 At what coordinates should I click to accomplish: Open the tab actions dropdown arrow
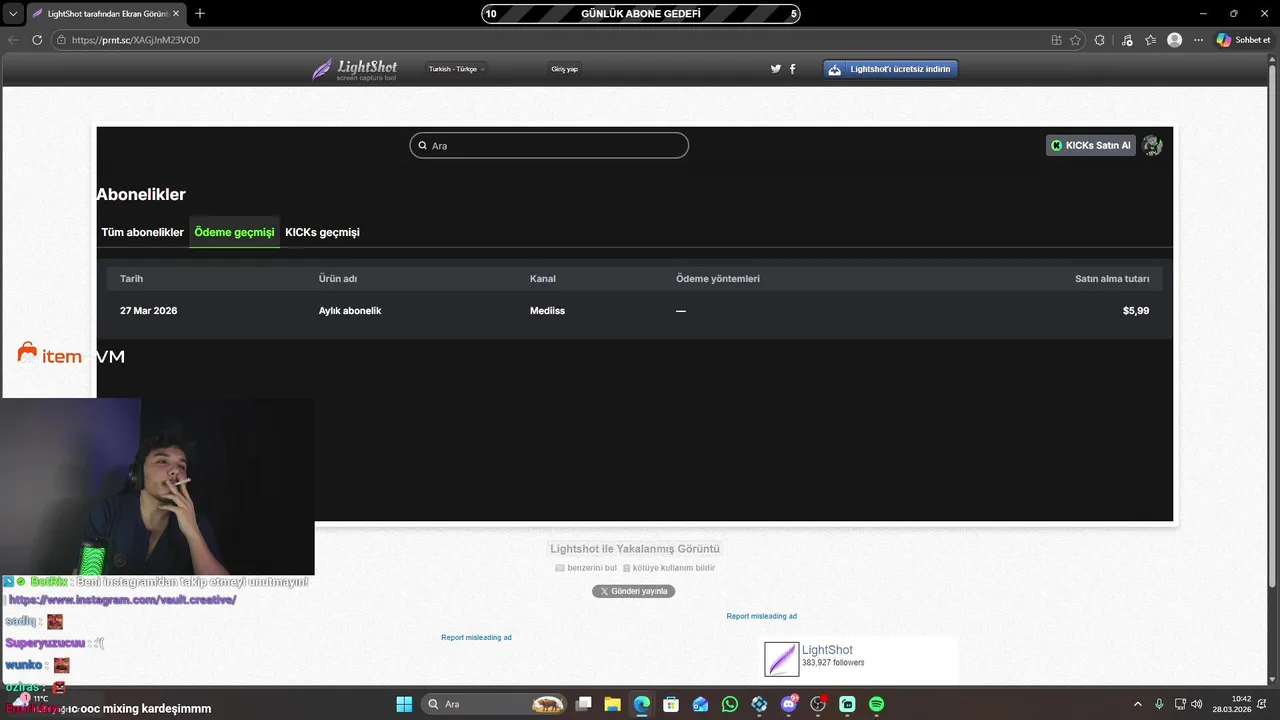[x=13, y=14]
